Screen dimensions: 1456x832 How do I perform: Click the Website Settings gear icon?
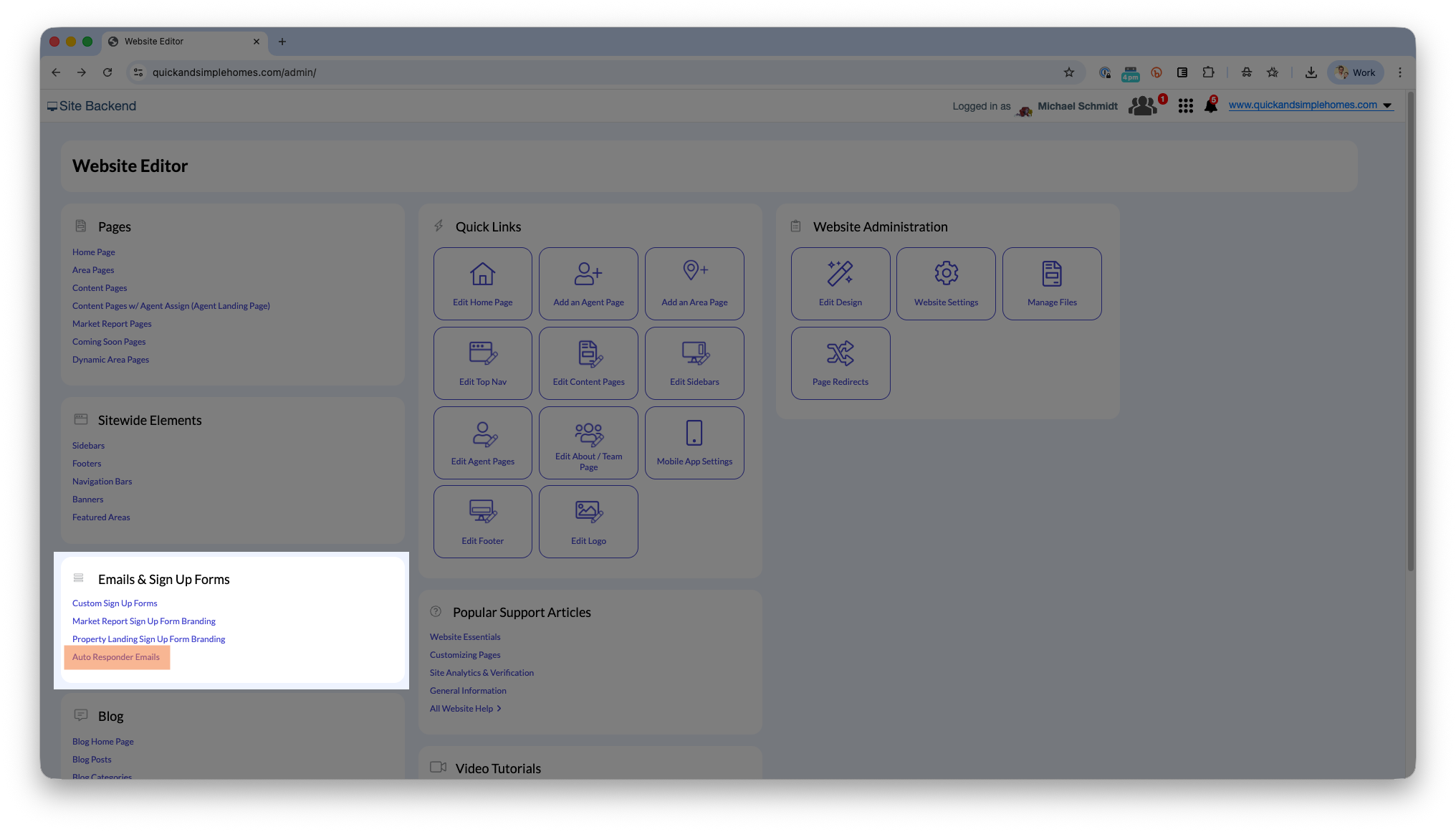(946, 273)
